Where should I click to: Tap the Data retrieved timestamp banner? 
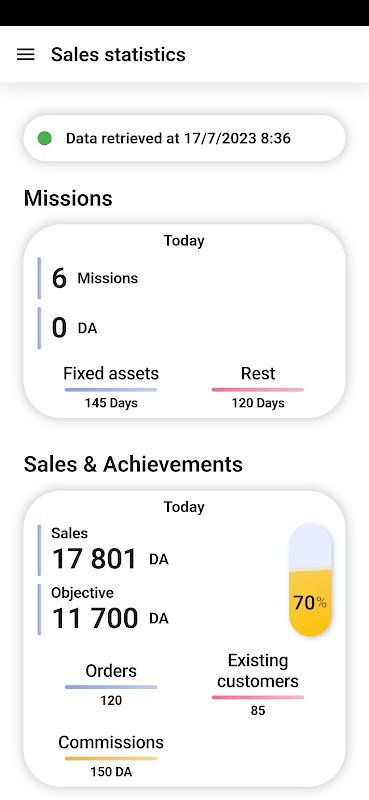(x=184, y=138)
